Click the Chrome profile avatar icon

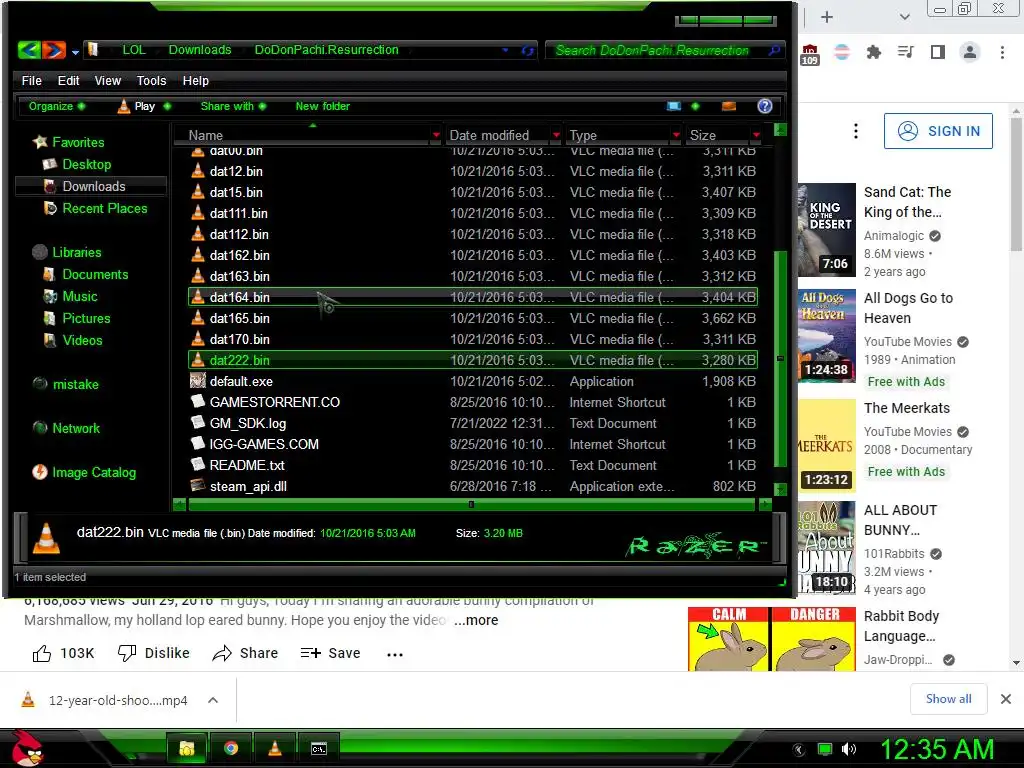click(x=970, y=52)
